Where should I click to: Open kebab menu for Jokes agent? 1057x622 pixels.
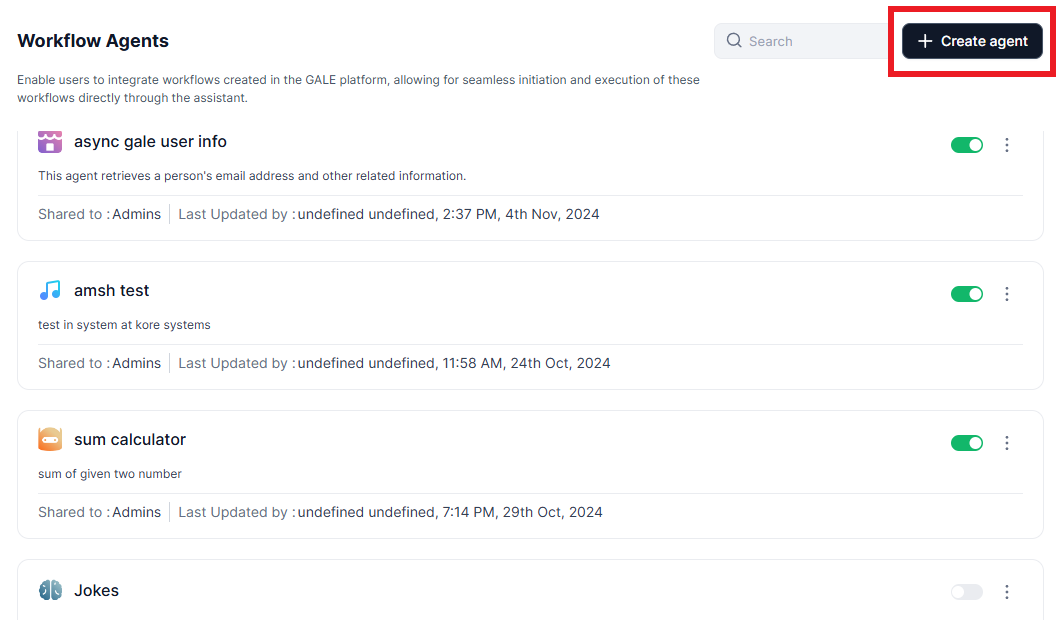click(x=1006, y=592)
